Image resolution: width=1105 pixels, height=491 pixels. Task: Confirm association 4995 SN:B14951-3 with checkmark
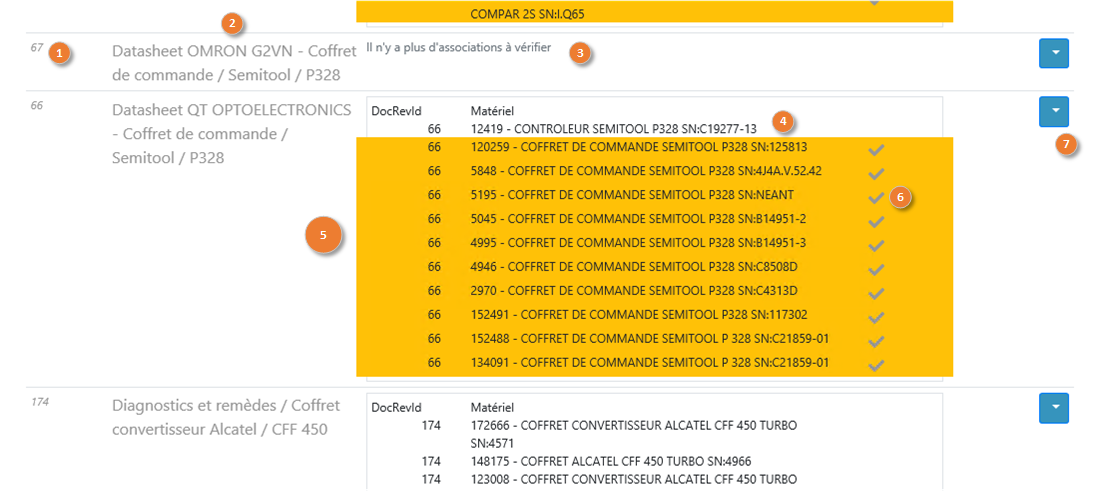point(876,246)
